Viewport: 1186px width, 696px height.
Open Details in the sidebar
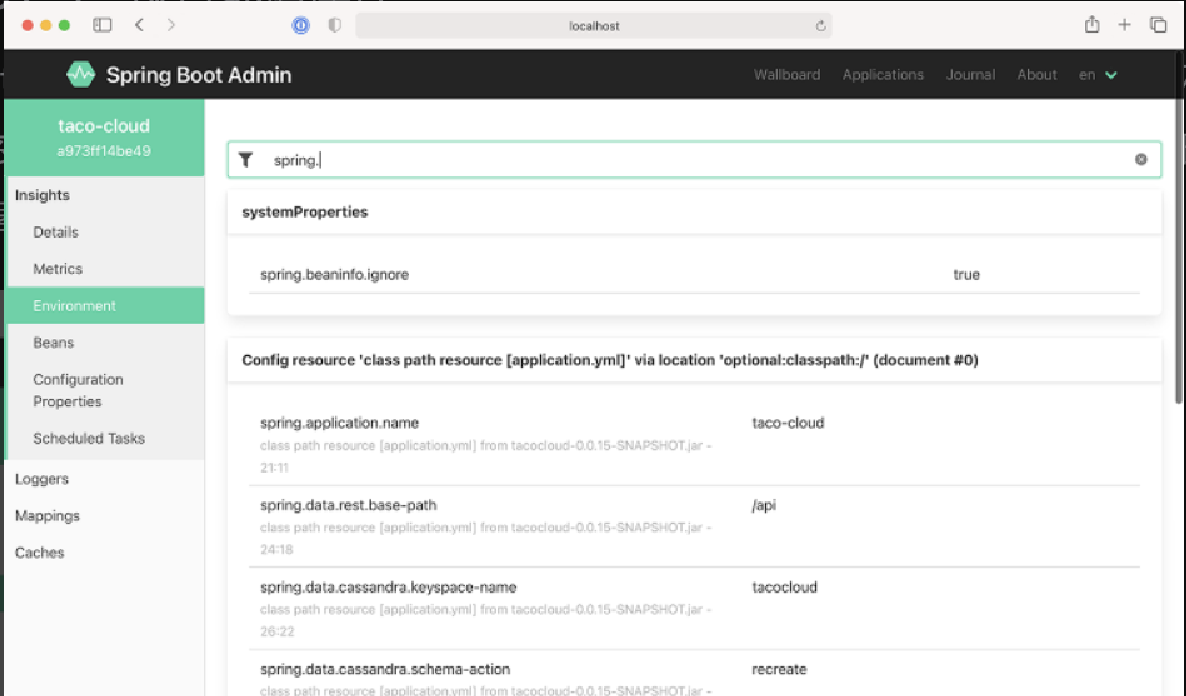(56, 232)
